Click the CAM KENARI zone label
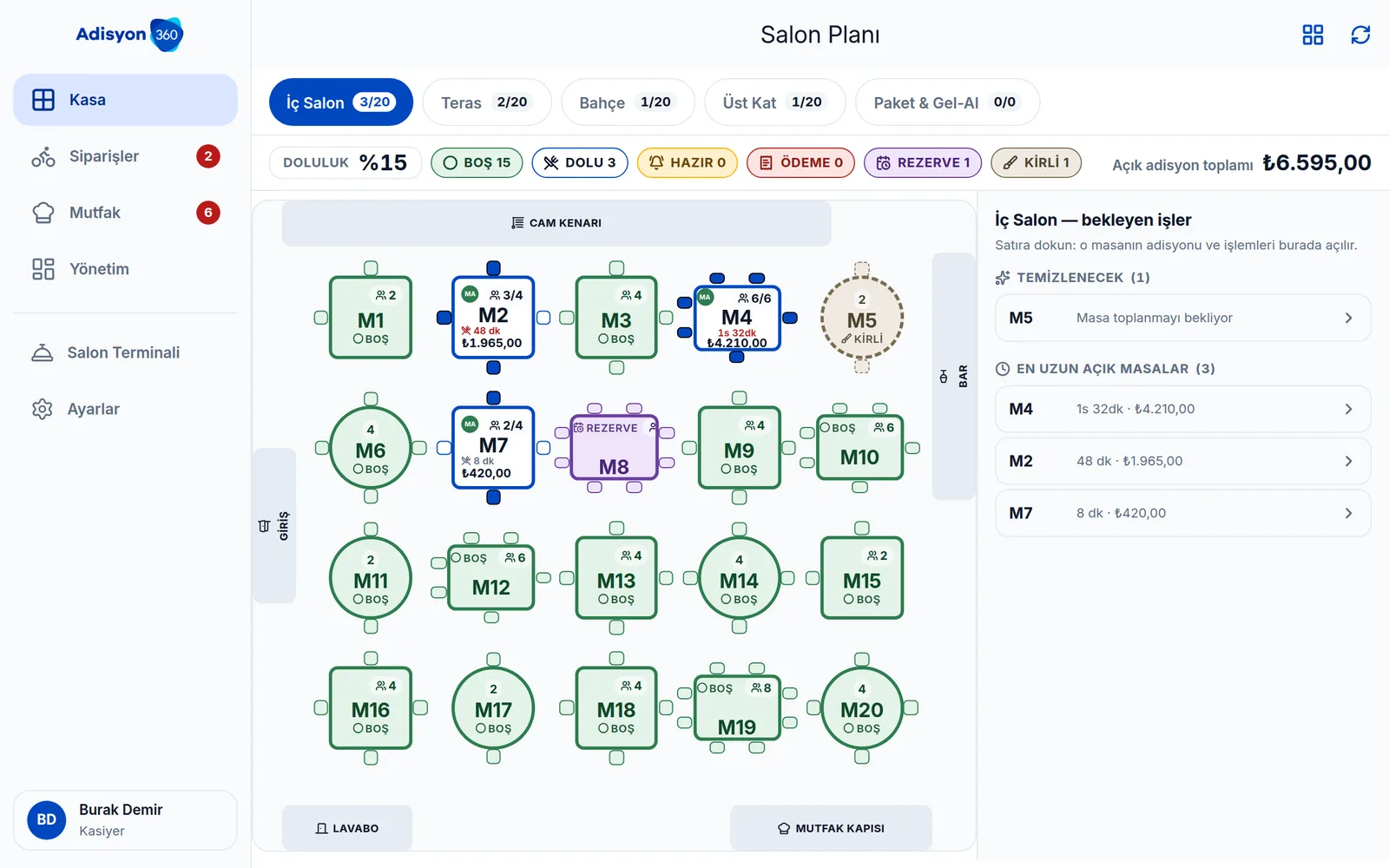The image size is (1389, 868). point(556,223)
